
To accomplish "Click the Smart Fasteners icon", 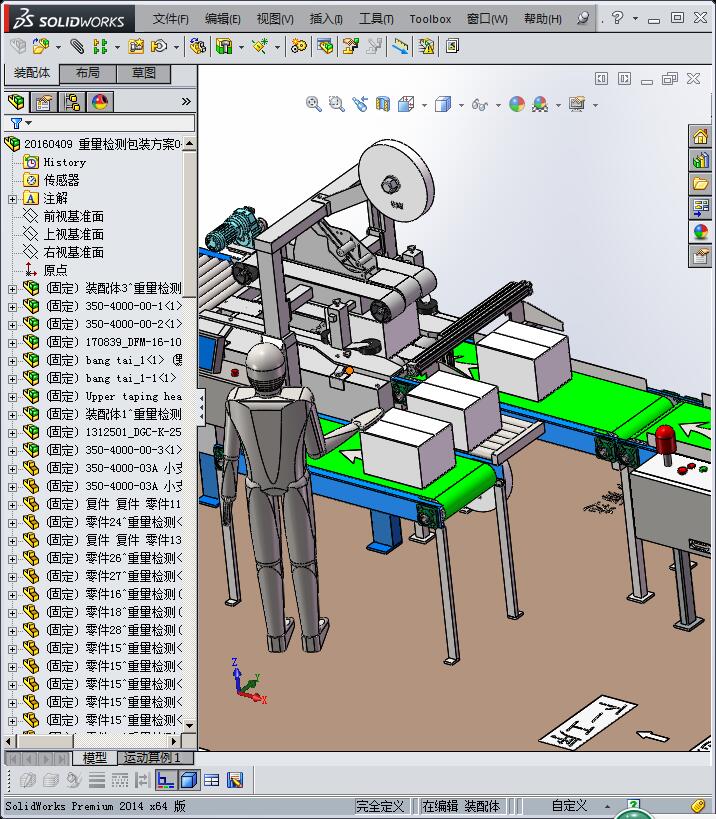I will (136, 46).
